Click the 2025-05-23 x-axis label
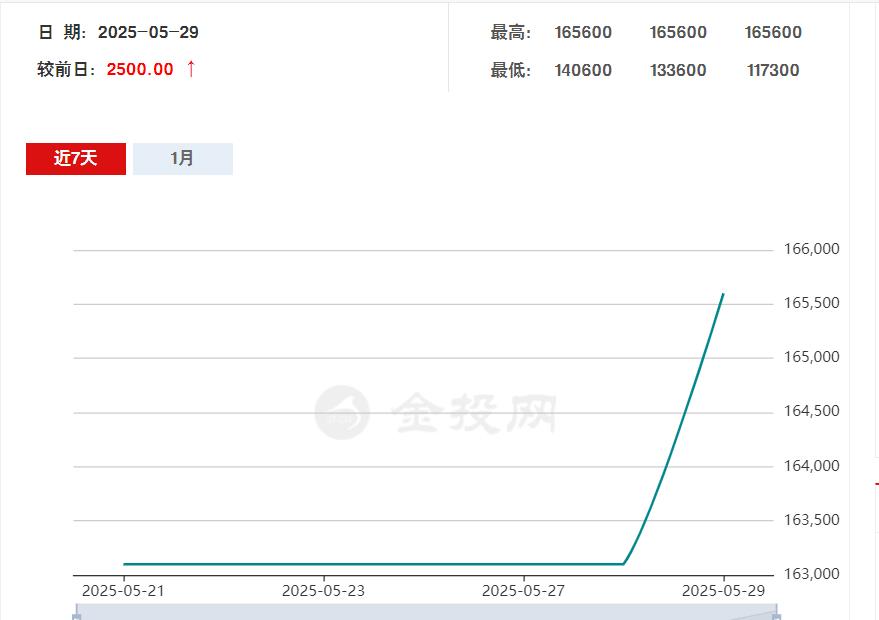Viewport: 879px width, 620px height. coord(323,591)
